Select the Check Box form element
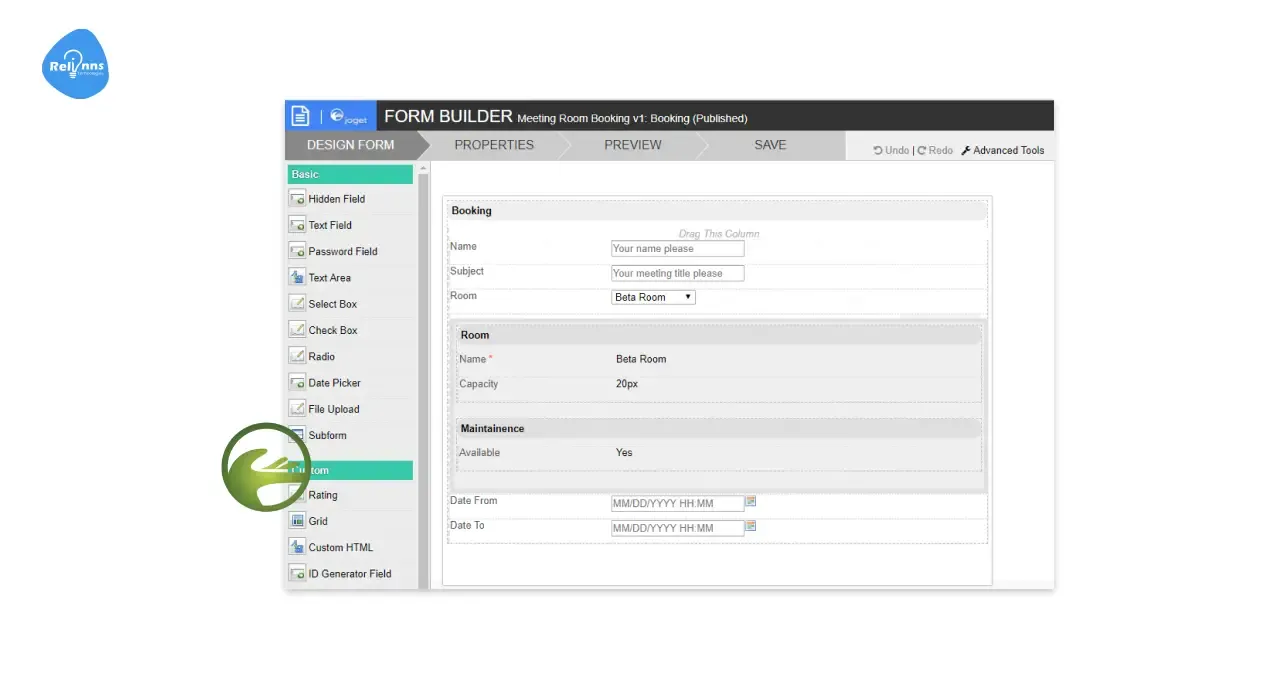 click(297, 329)
